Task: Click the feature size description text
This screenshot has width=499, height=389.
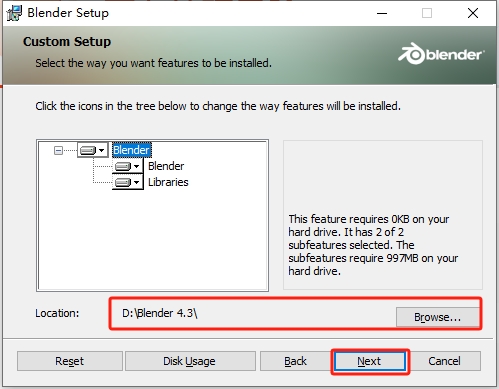Action: (x=373, y=245)
